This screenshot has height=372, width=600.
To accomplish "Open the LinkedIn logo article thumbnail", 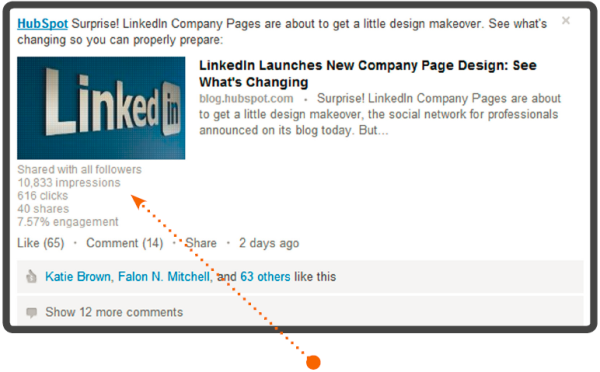I will coord(101,108).
